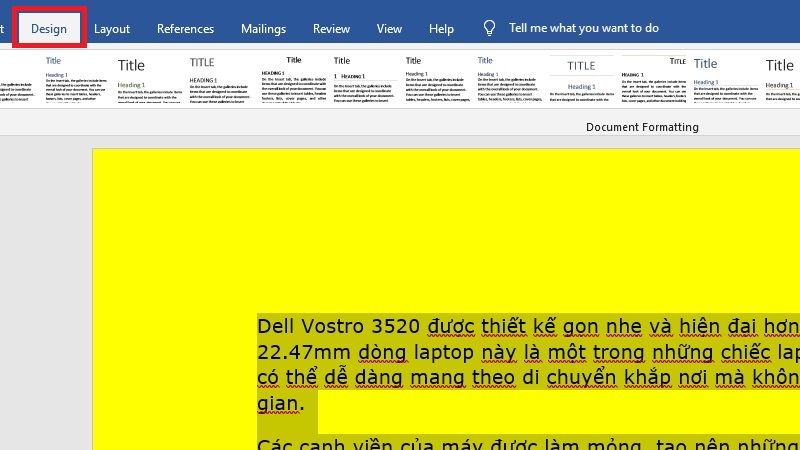Click on the text 'Dell Vostro 3520'
The width and height of the screenshot is (800, 450).
pyautogui.click(x=340, y=326)
